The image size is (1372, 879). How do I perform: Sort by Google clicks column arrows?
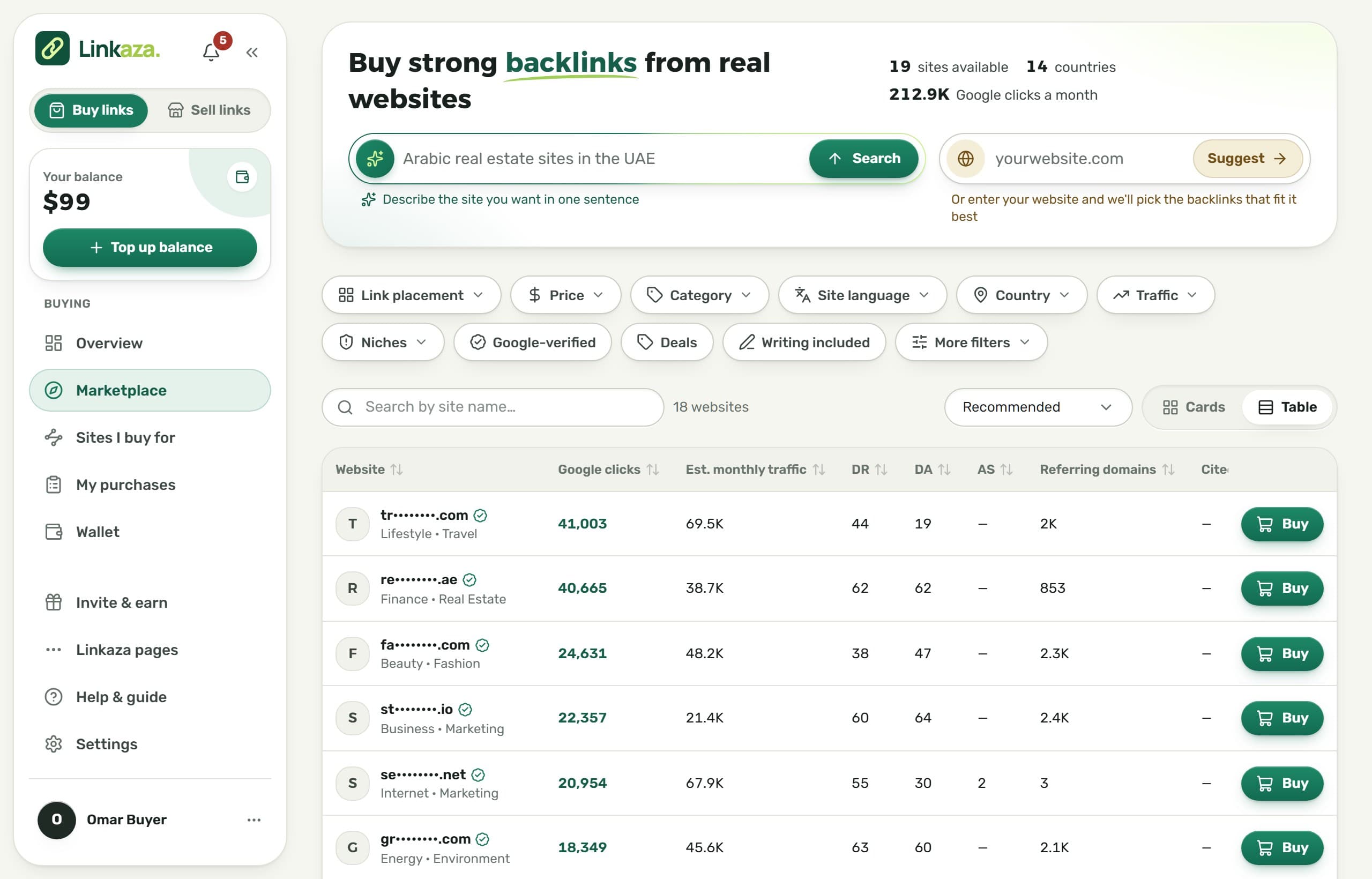pyautogui.click(x=653, y=469)
